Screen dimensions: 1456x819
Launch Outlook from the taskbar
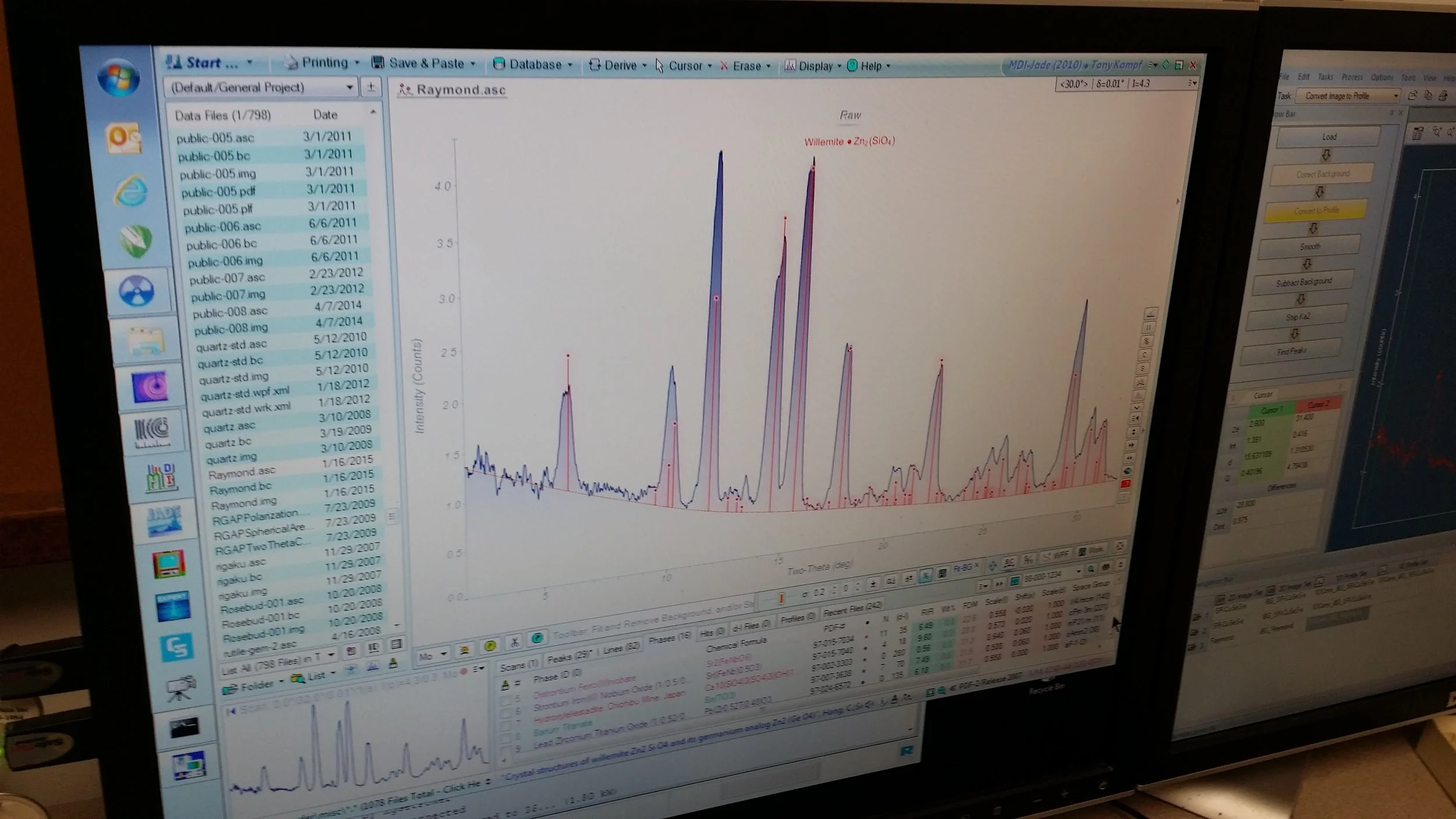124,139
